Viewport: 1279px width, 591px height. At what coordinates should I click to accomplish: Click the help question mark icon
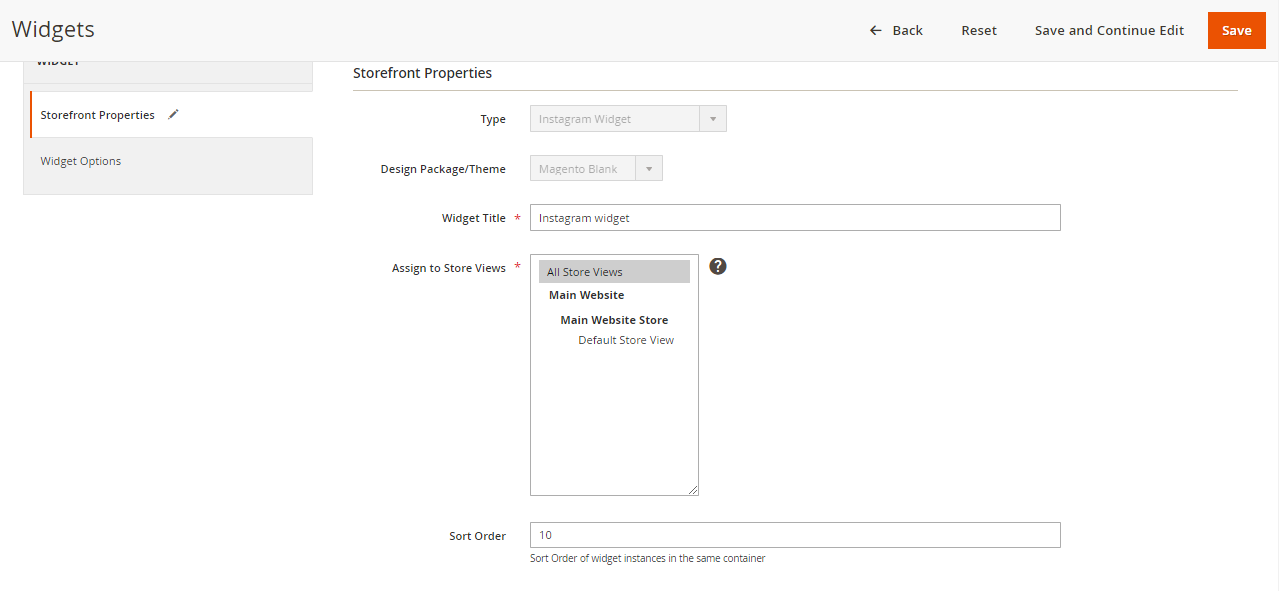pyautogui.click(x=717, y=266)
